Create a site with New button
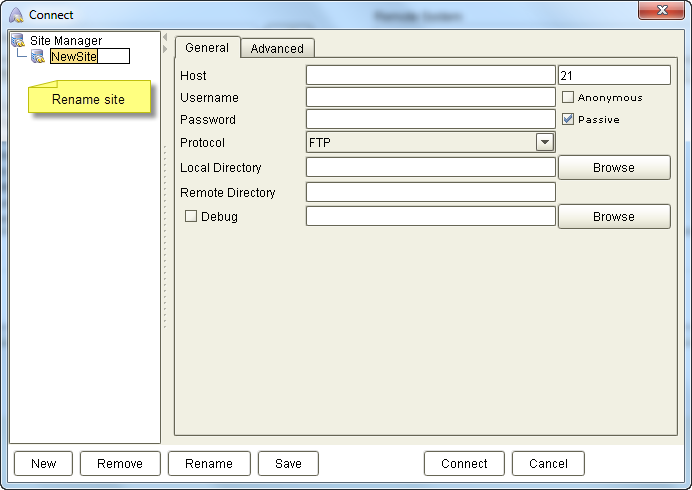Image resolution: width=692 pixels, height=490 pixels. coord(43,463)
